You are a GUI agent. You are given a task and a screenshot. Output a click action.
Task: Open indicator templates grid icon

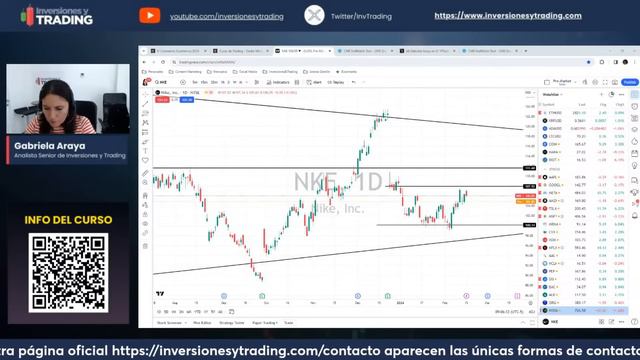click(x=297, y=82)
